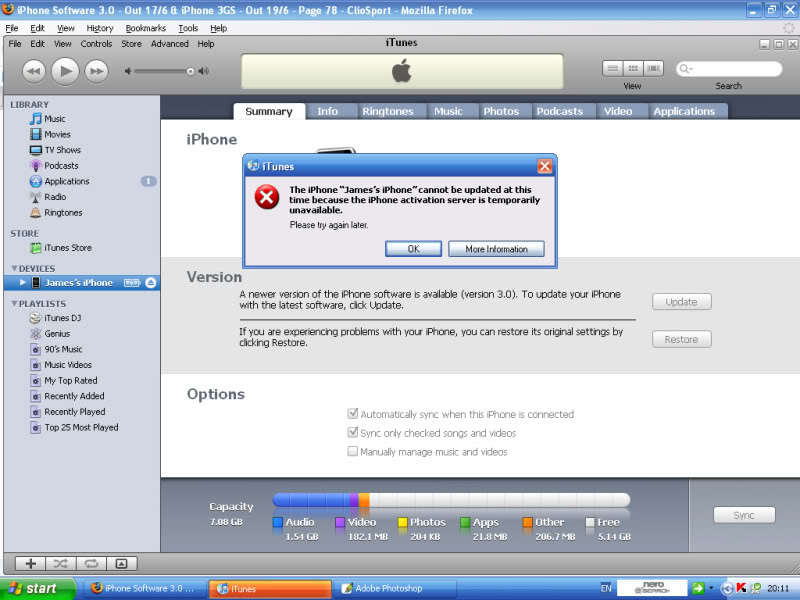Eject James's iPhone from devices list

(150, 283)
